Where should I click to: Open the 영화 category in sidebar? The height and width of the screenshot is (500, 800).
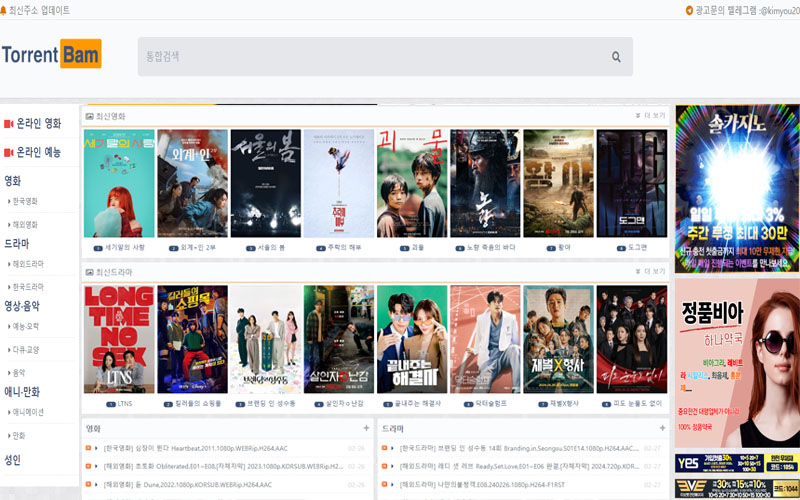[x=13, y=181]
